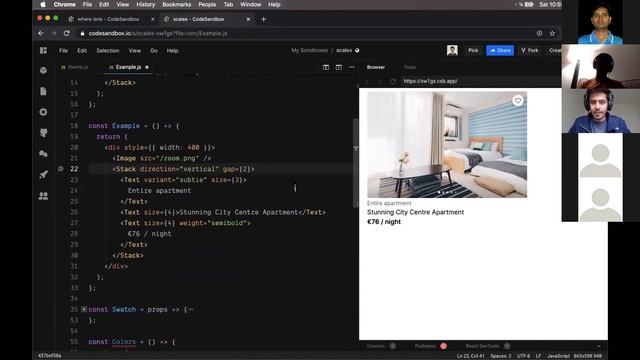The width and height of the screenshot is (640, 360).
Task: Open the Configuration Files gear icon
Action: (x=43, y=112)
